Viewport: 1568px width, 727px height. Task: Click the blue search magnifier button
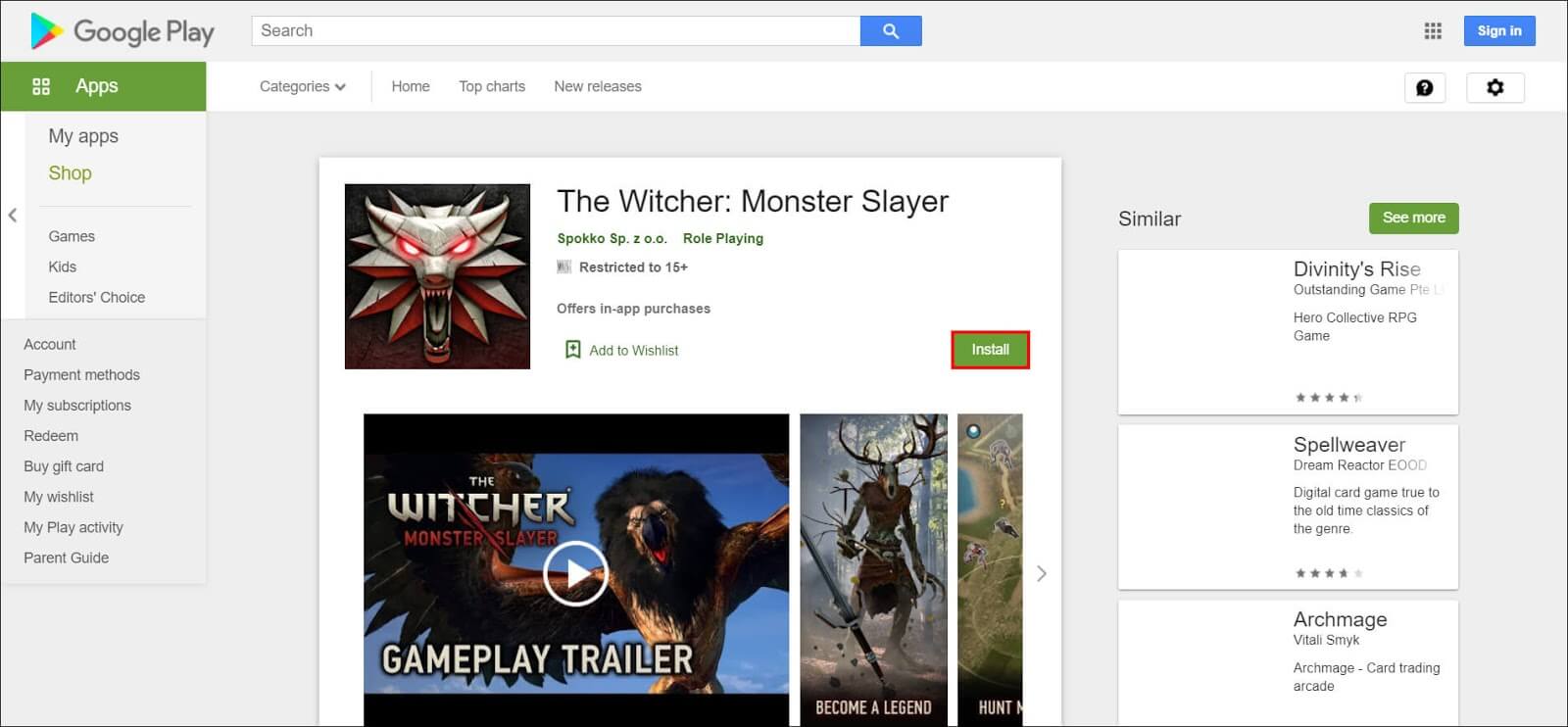891,30
